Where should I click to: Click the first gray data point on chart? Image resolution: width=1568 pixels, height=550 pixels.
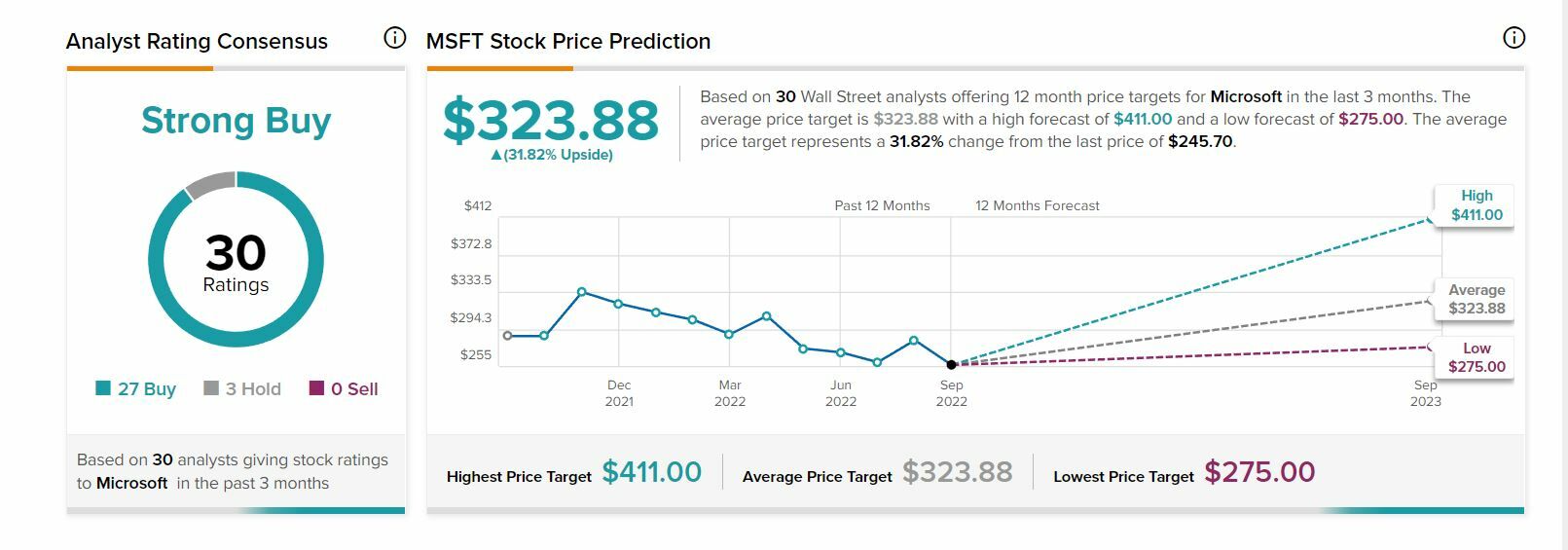pyautogui.click(x=507, y=336)
